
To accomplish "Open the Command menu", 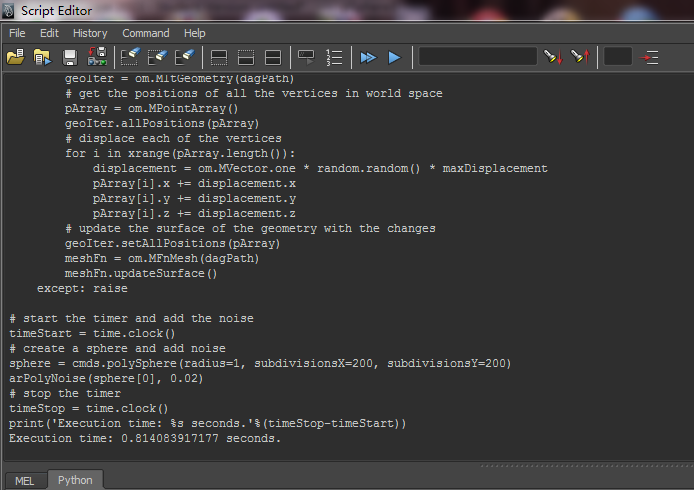I will [146, 33].
